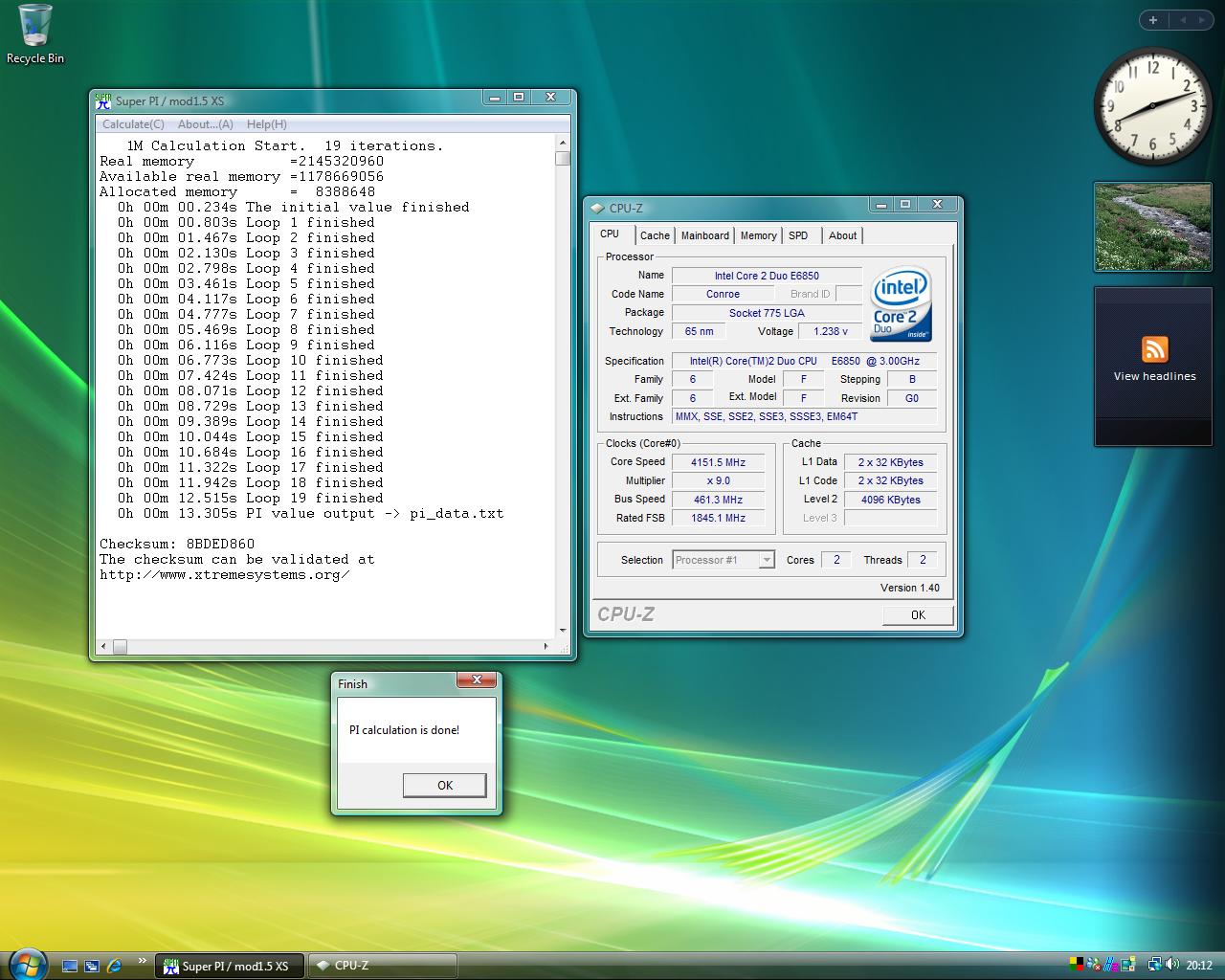Viewport: 1225px width, 980px height.
Task: Click the Technology 65 nm field
Action: coord(699,331)
